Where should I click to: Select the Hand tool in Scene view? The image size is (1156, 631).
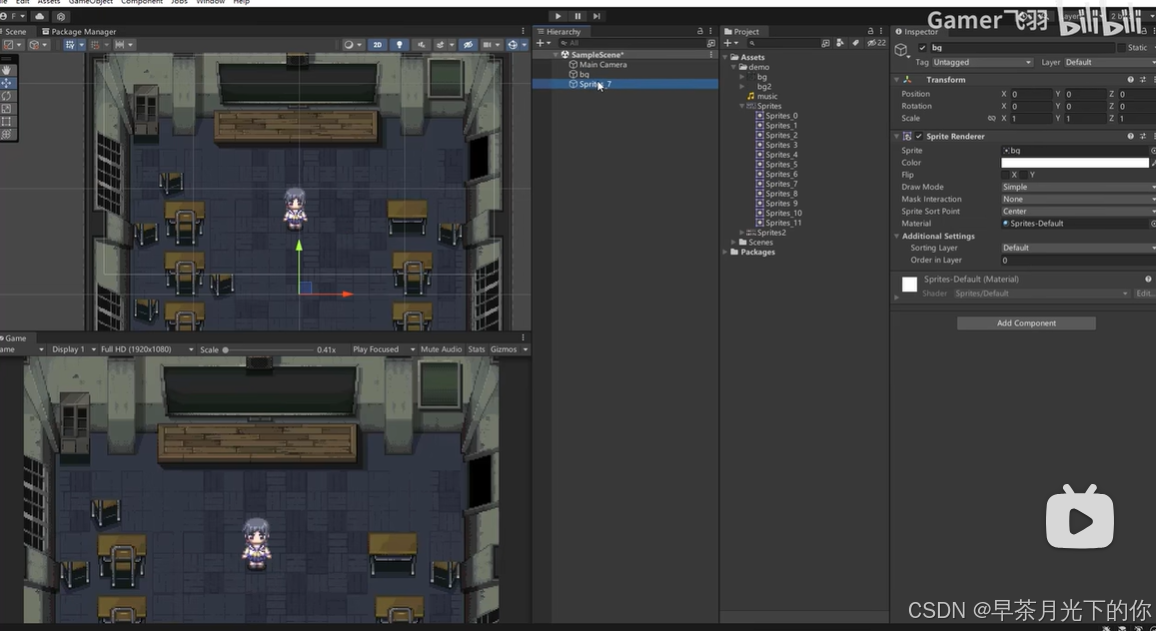[x=7, y=70]
